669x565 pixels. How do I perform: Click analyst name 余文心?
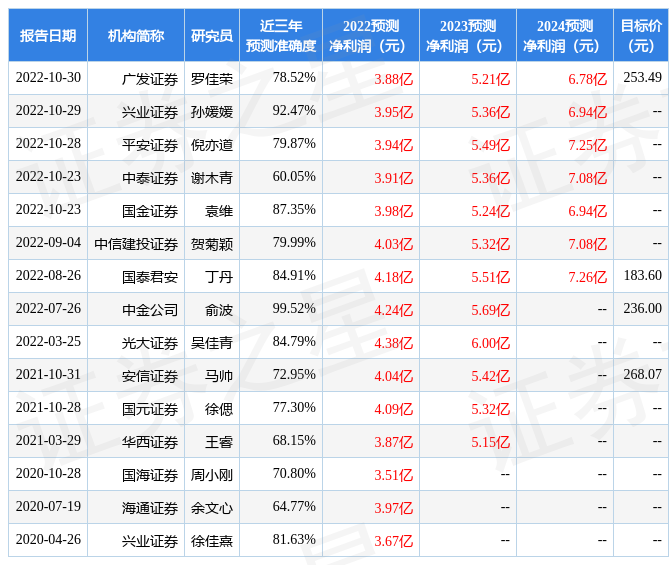tap(212, 508)
